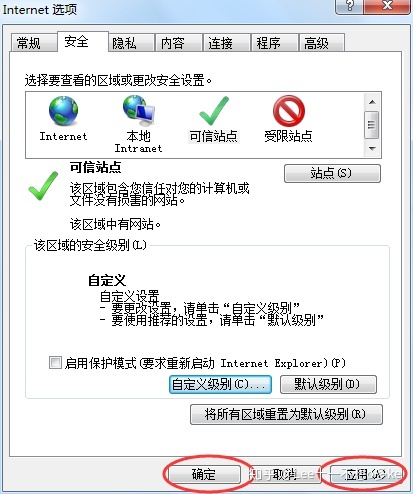Select the 受限站点 red prohibited zone
This screenshot has height=494, width=413.
point(289,111)
